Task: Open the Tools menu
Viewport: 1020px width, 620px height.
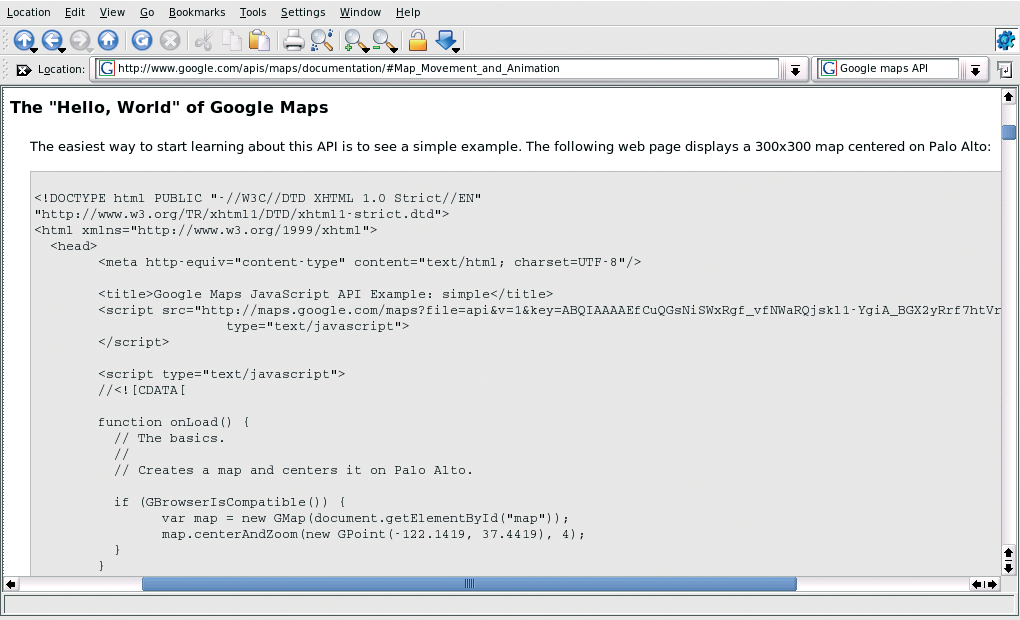Action: [253, 12]
